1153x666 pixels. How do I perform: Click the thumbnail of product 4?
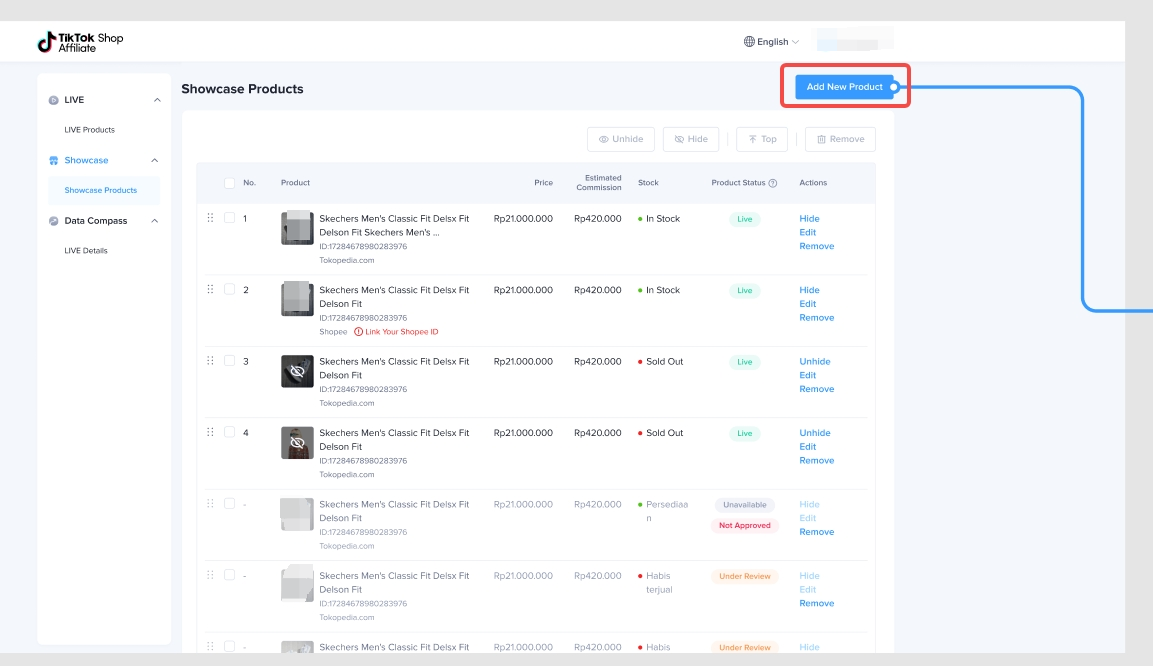click(297, 443)
